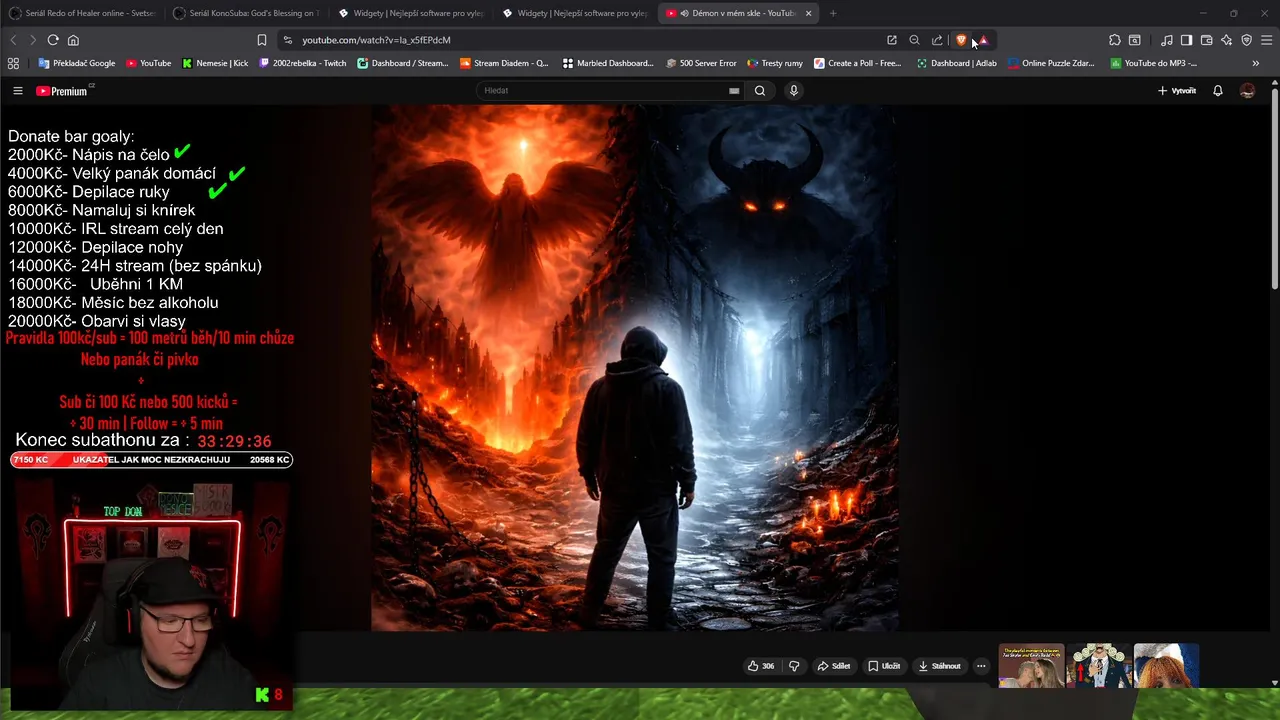Open the Brave Wallet icon
This screenshot has height=720, width=1280.
1206,40
